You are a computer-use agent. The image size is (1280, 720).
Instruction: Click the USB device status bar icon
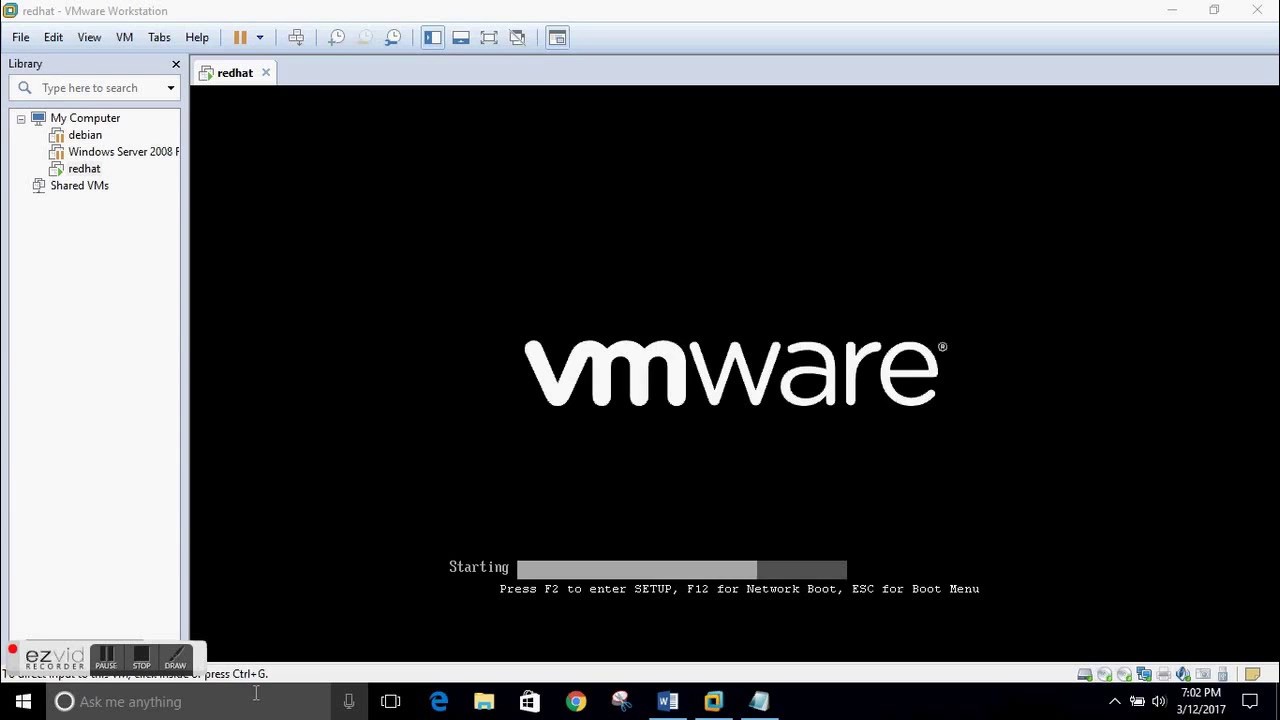[x=1223, y=675]
